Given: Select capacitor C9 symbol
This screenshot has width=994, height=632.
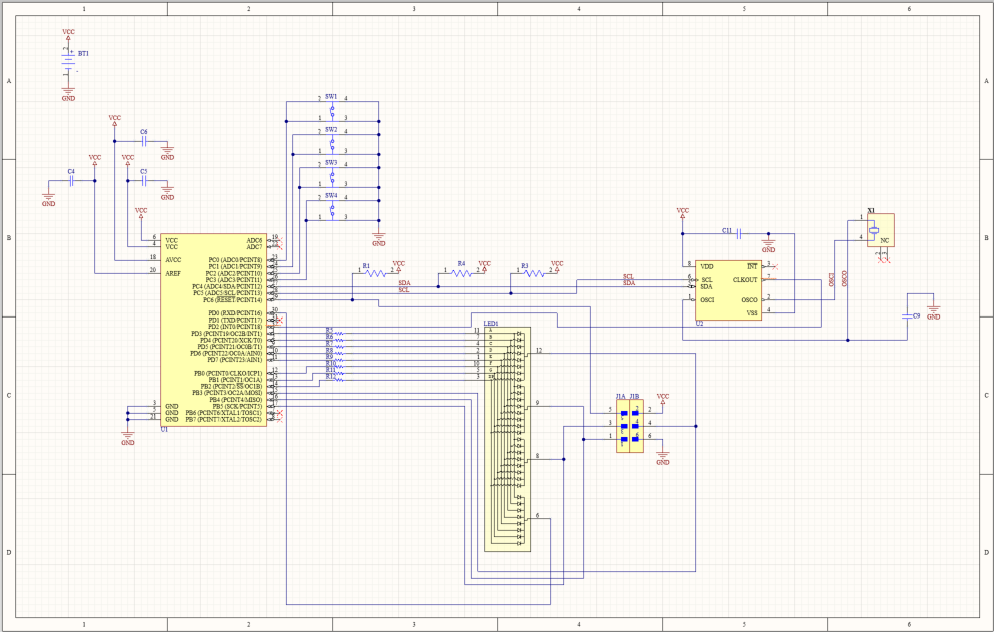Looking at the screenshot, I should coord(908,316).
